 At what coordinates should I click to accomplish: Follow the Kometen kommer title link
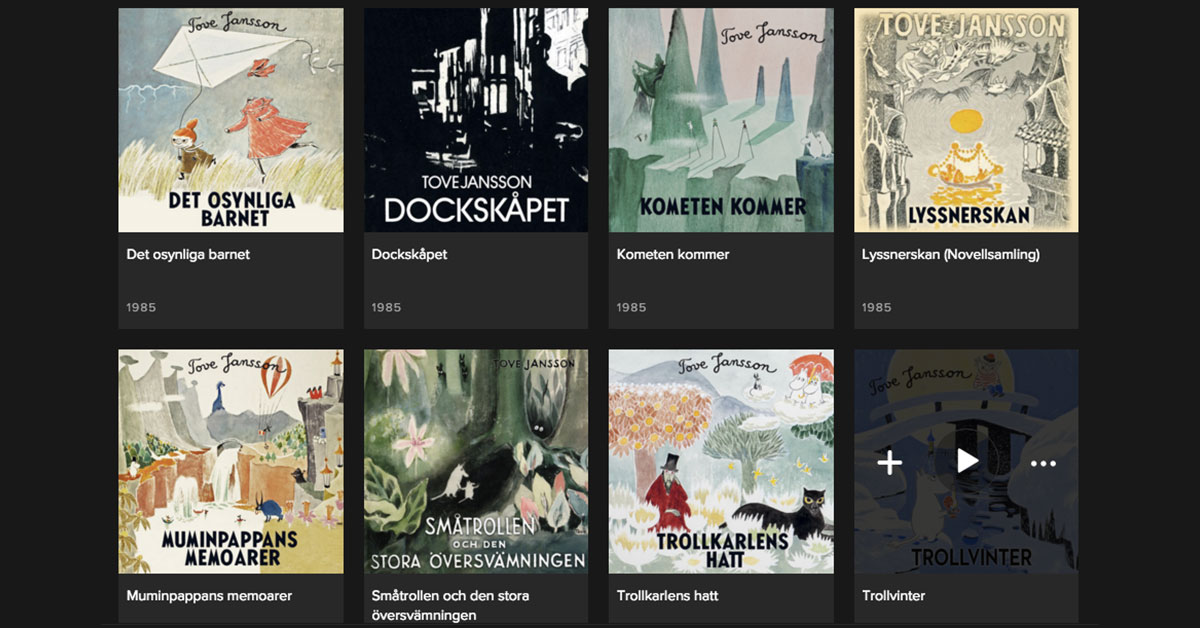pyautogui.click(x=673, y=254)
